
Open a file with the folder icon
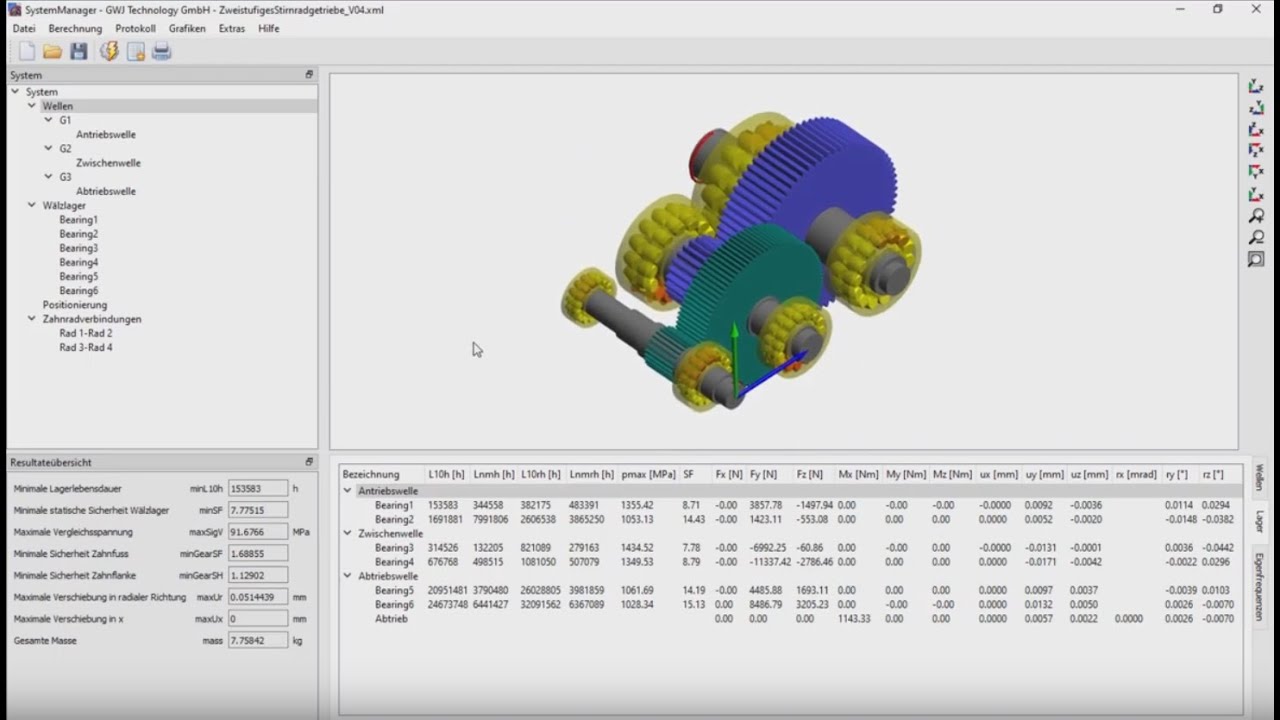point(53,51)
